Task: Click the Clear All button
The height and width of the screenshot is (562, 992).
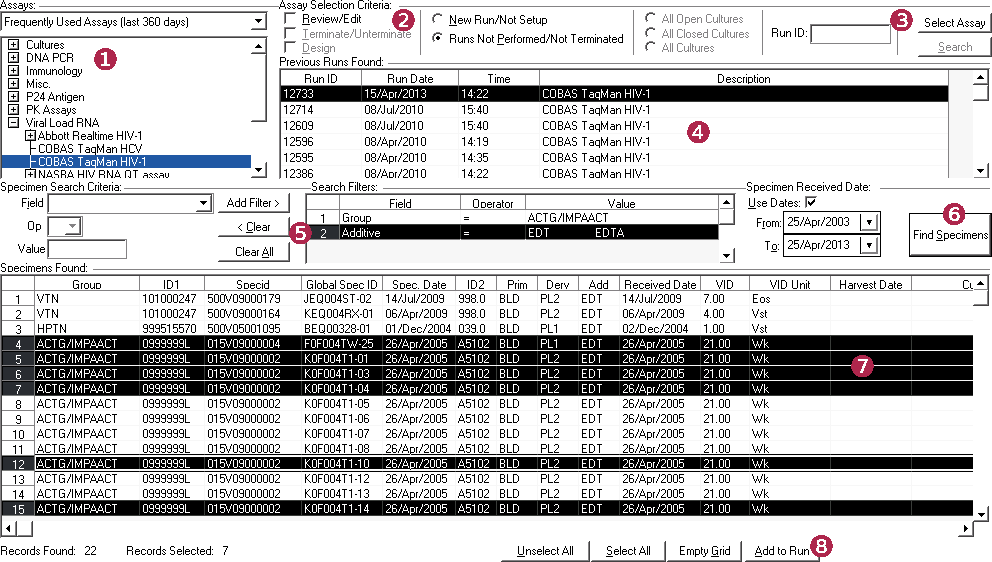Action: coord(253,252)
